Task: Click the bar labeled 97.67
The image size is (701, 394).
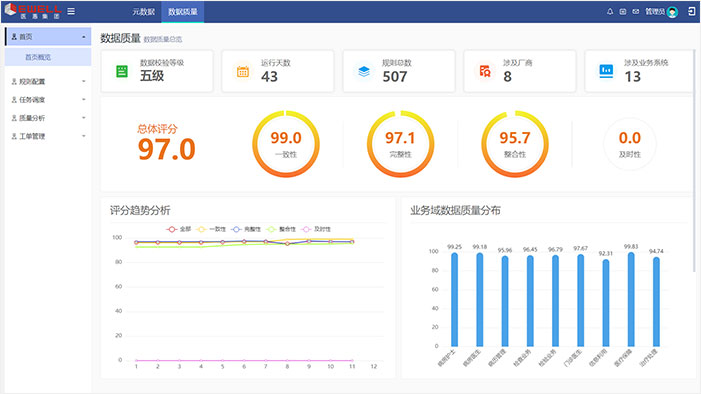Action: 580,300
